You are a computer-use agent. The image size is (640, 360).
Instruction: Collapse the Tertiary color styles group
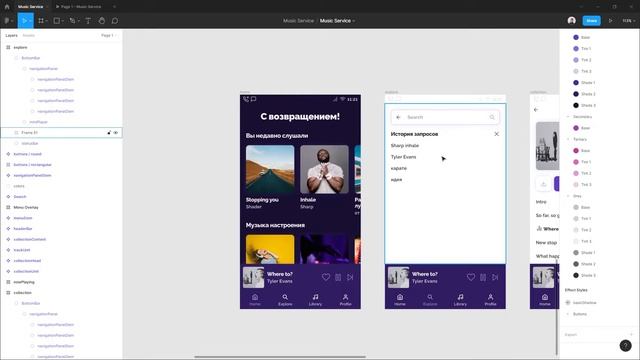568,139
